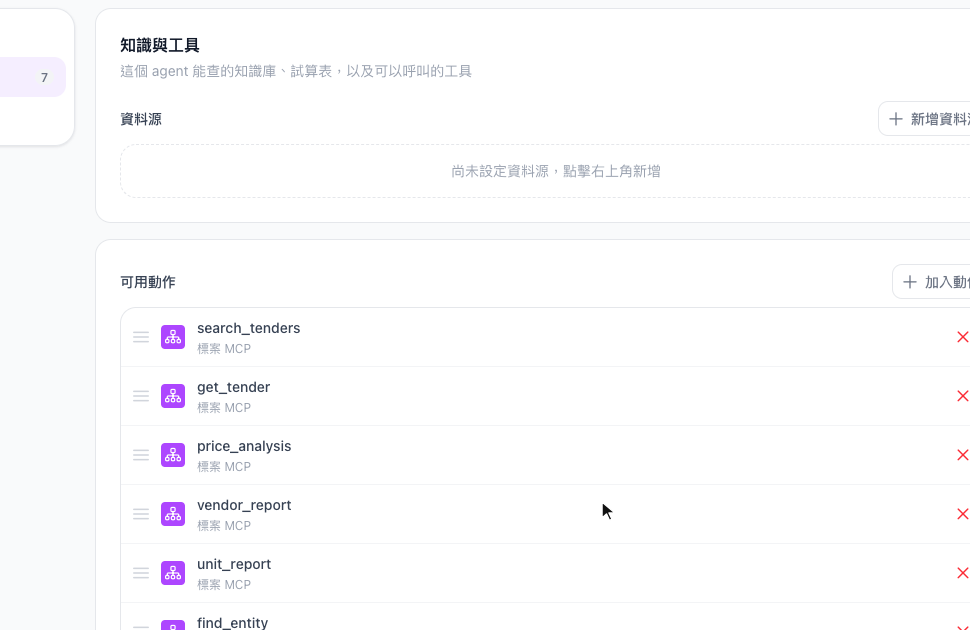Click the 知識與工具 heading

pyautogui.click(x=160, y=45)
